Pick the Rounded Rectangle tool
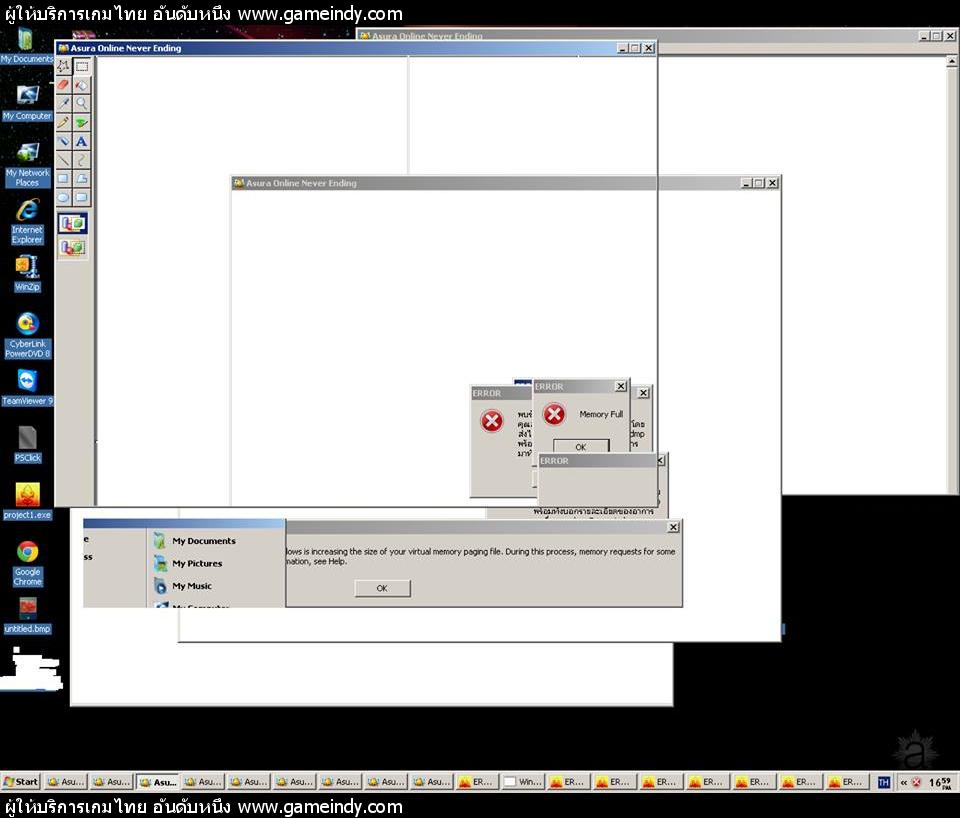960x818 pixels. click(81, 197)
